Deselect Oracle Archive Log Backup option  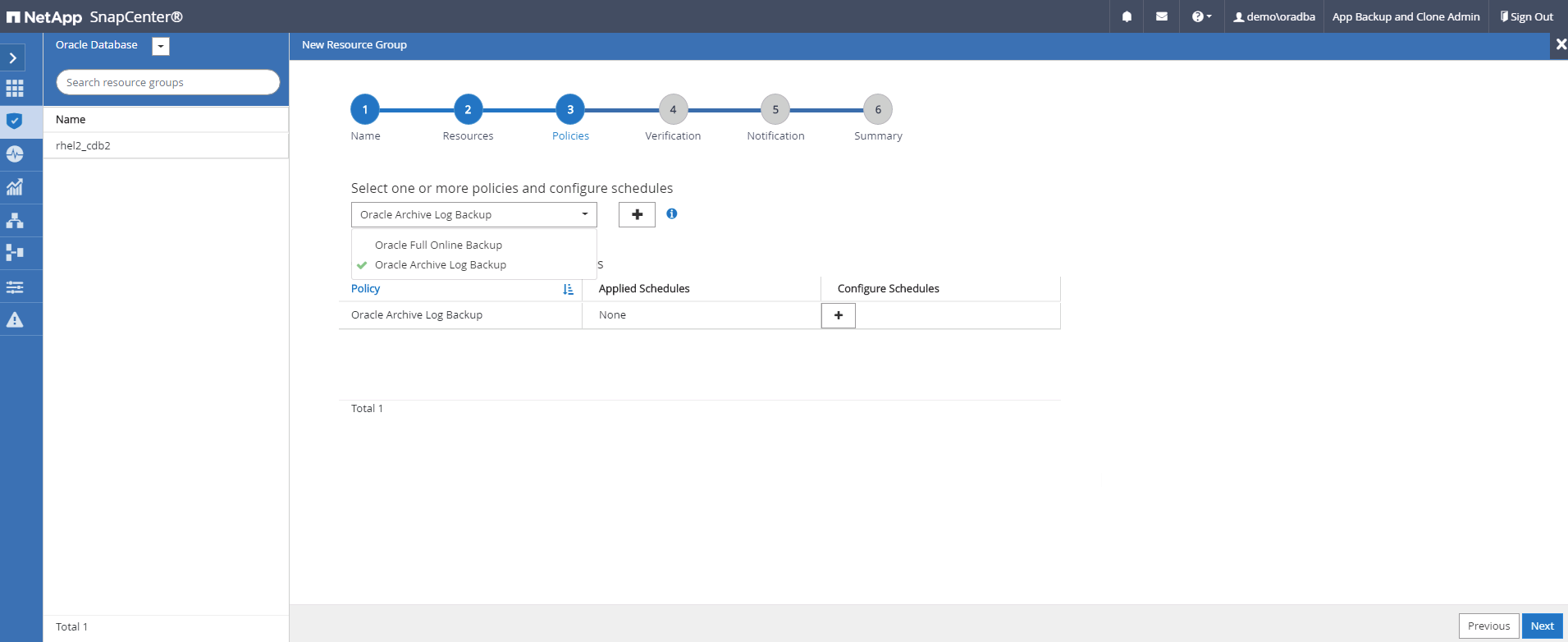(441, 264)
